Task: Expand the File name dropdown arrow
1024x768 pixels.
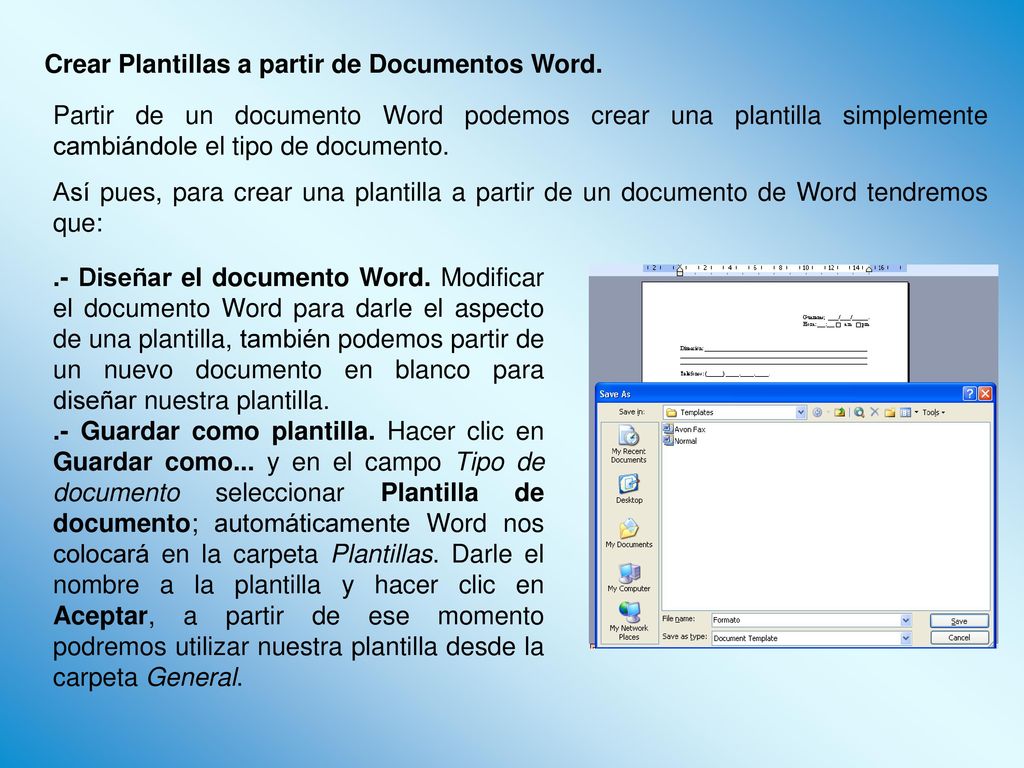Action: point(906,620)
